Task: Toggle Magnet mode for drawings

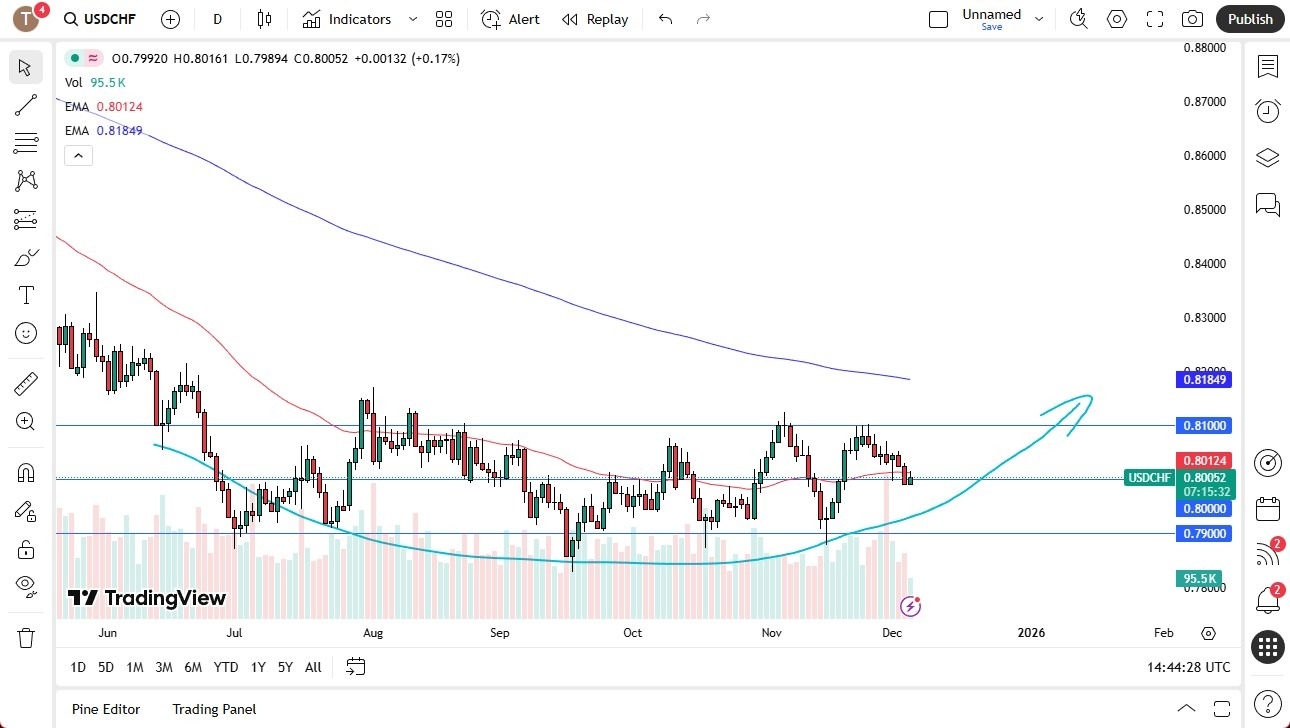Action: pos(26,471)
